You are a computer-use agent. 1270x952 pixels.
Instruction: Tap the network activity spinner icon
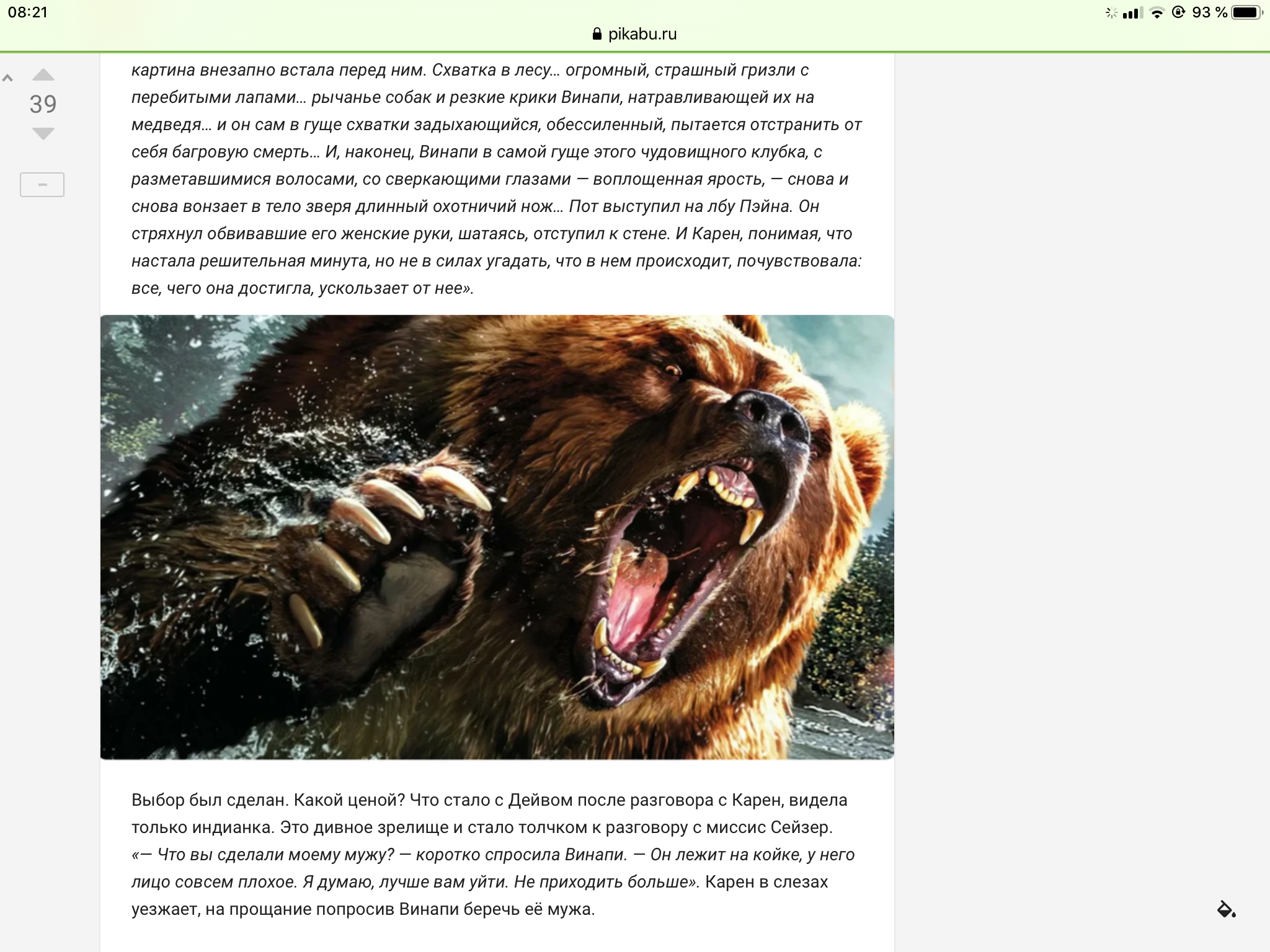pos(1111,13)
